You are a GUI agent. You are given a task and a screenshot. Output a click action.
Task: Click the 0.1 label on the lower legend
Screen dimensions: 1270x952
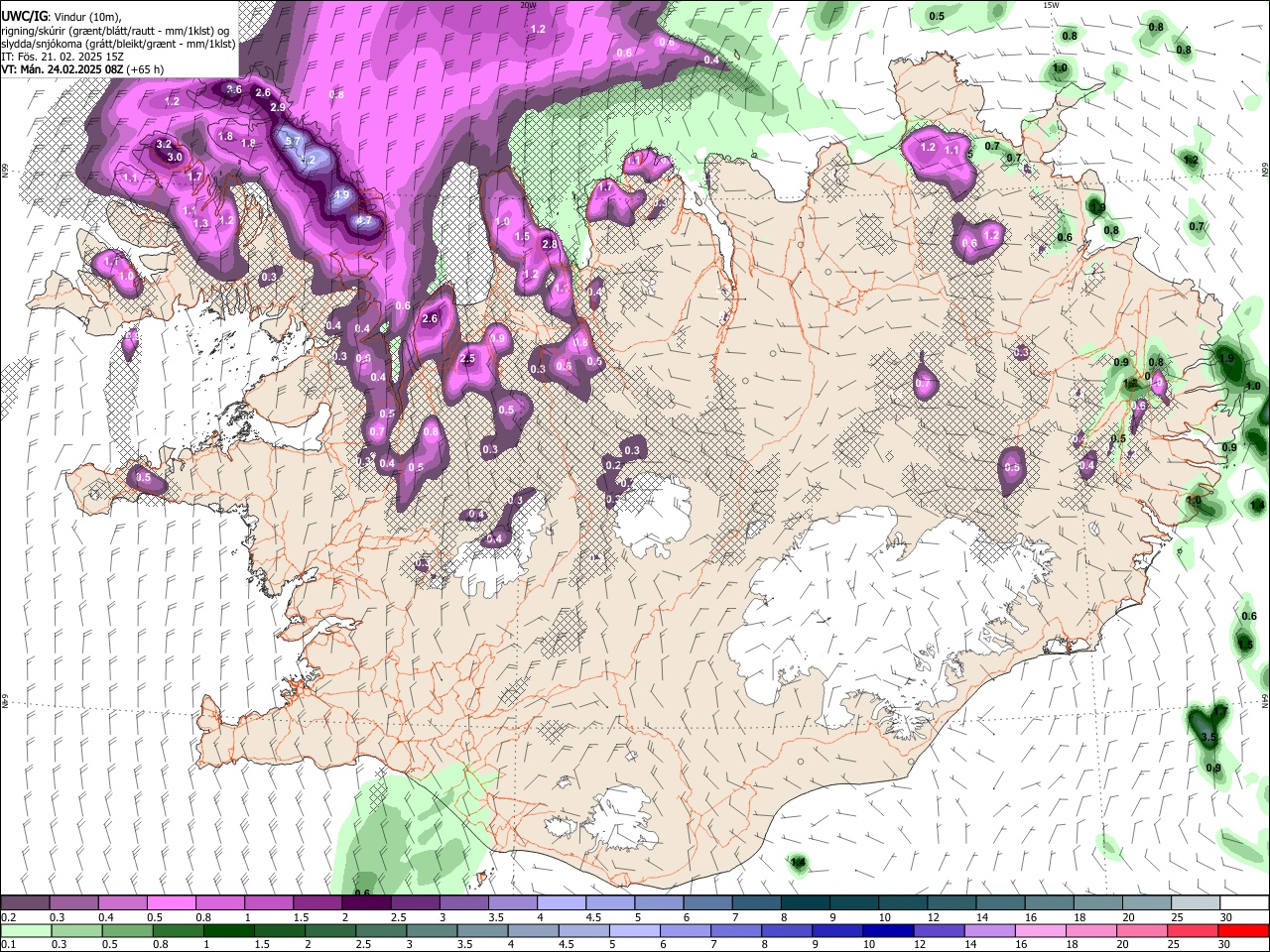[8, 944]
